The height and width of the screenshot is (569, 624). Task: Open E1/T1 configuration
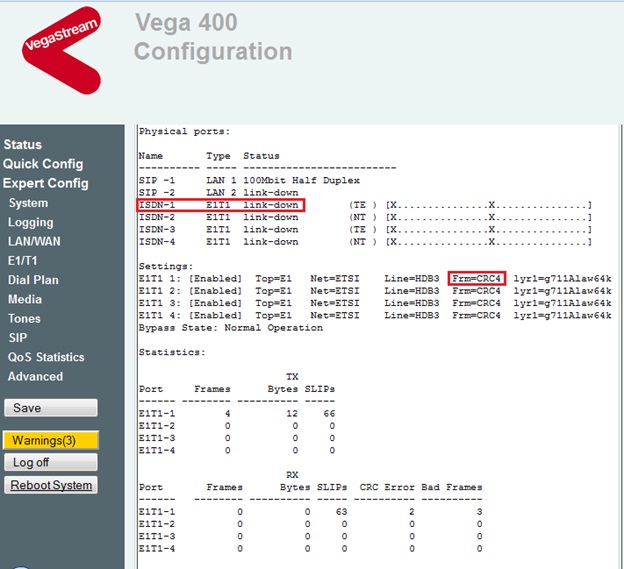point(23,261)
